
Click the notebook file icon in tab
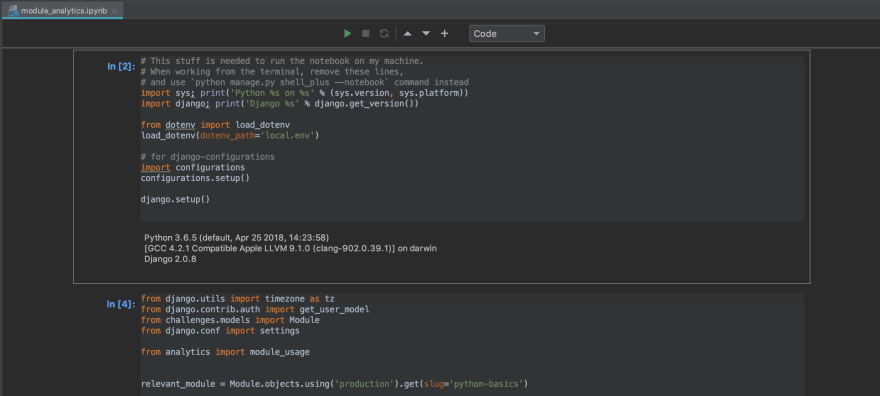[x=13, y=11]
